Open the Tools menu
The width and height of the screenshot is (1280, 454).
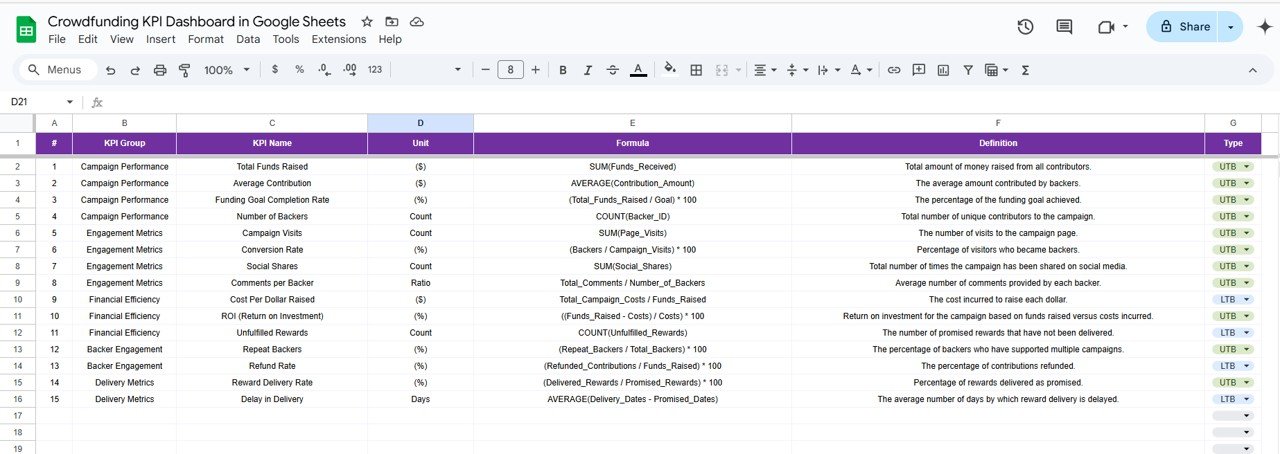click(x=286, y=39)
